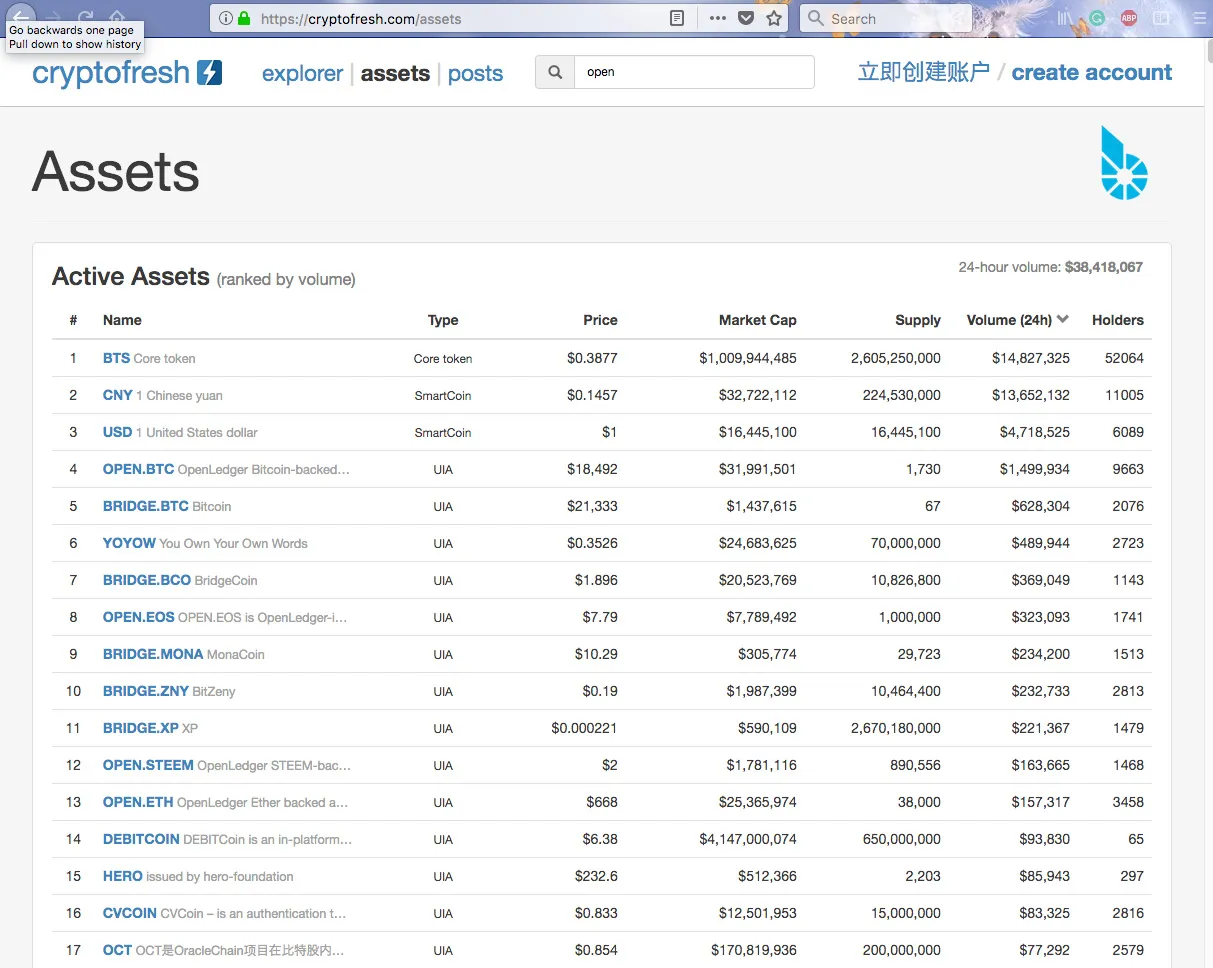Open the CVCOIN asset link
1213x968 pixels.
tap(130, 913)
